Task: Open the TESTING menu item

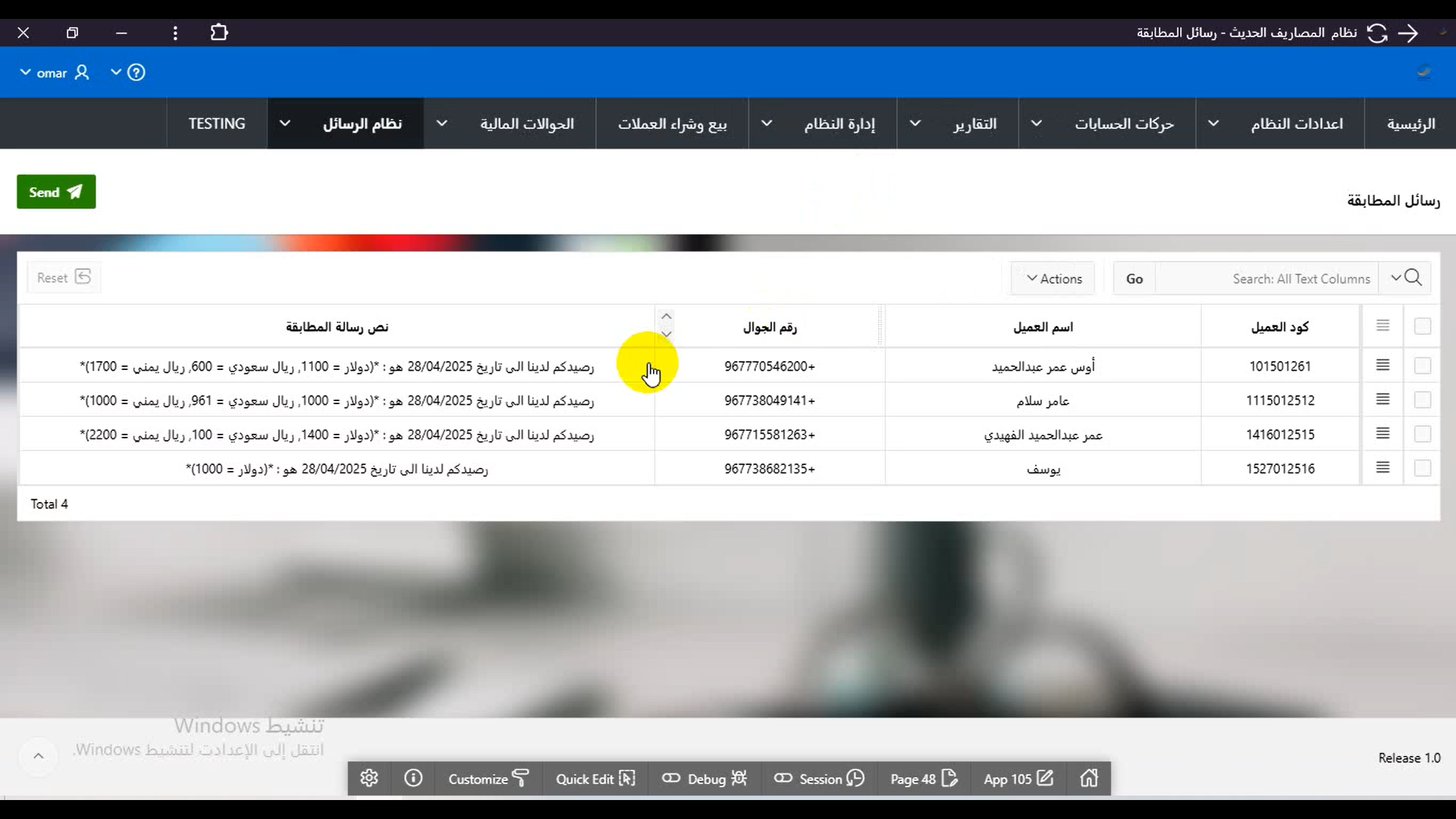Action: (x=217, y=124)
